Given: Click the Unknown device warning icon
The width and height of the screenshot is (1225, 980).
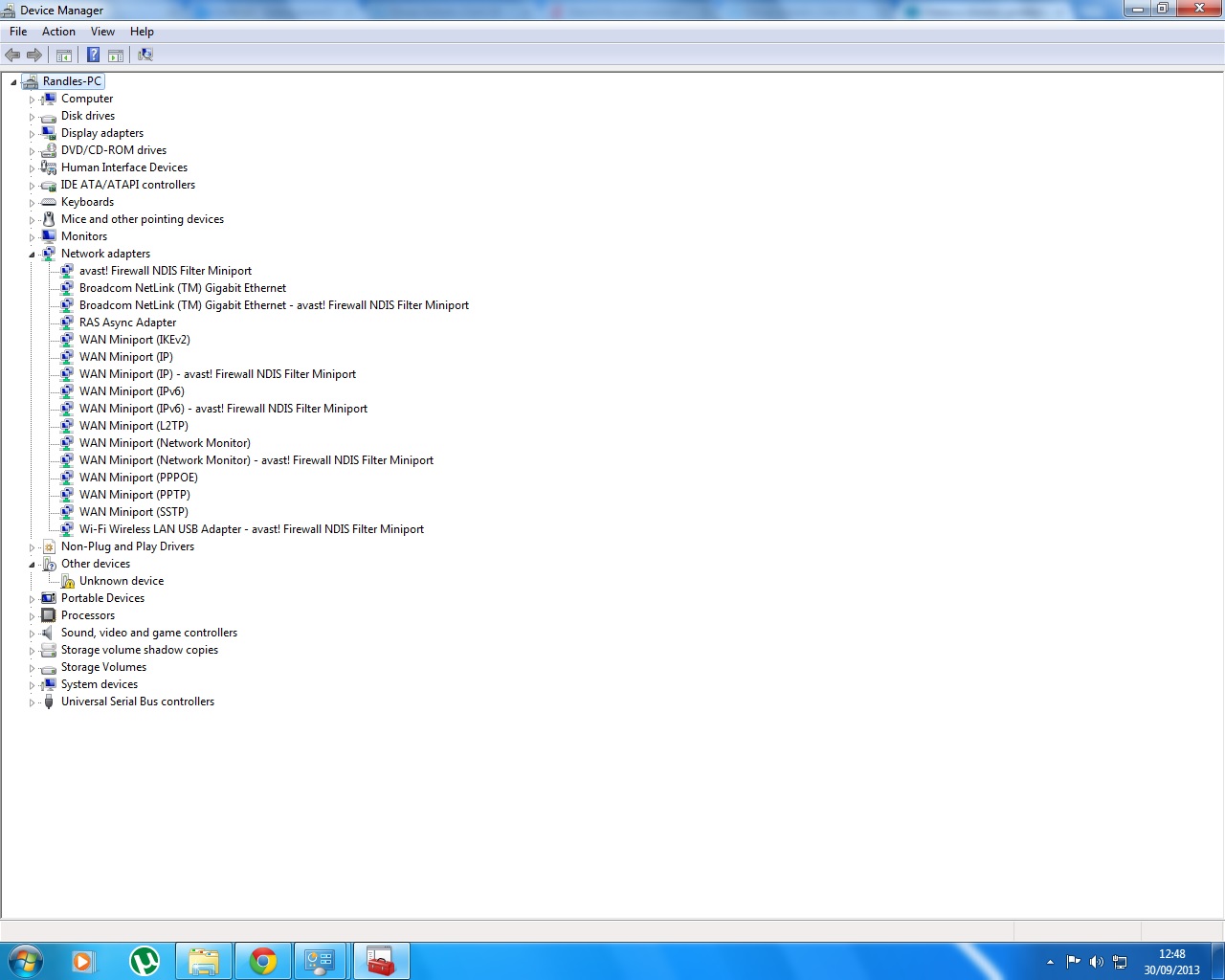Looking at the screenshot, I should (x=67, y=581).
